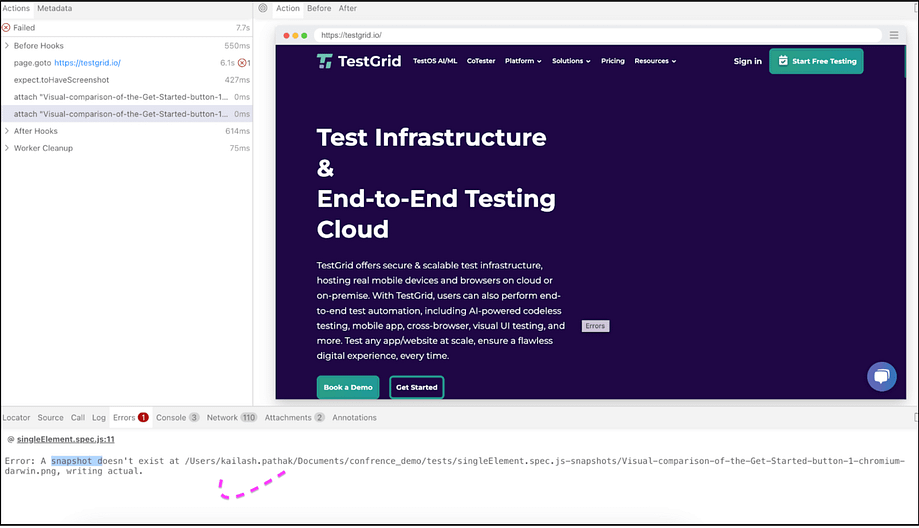Click the 7.7s duration of Failed

243,28
